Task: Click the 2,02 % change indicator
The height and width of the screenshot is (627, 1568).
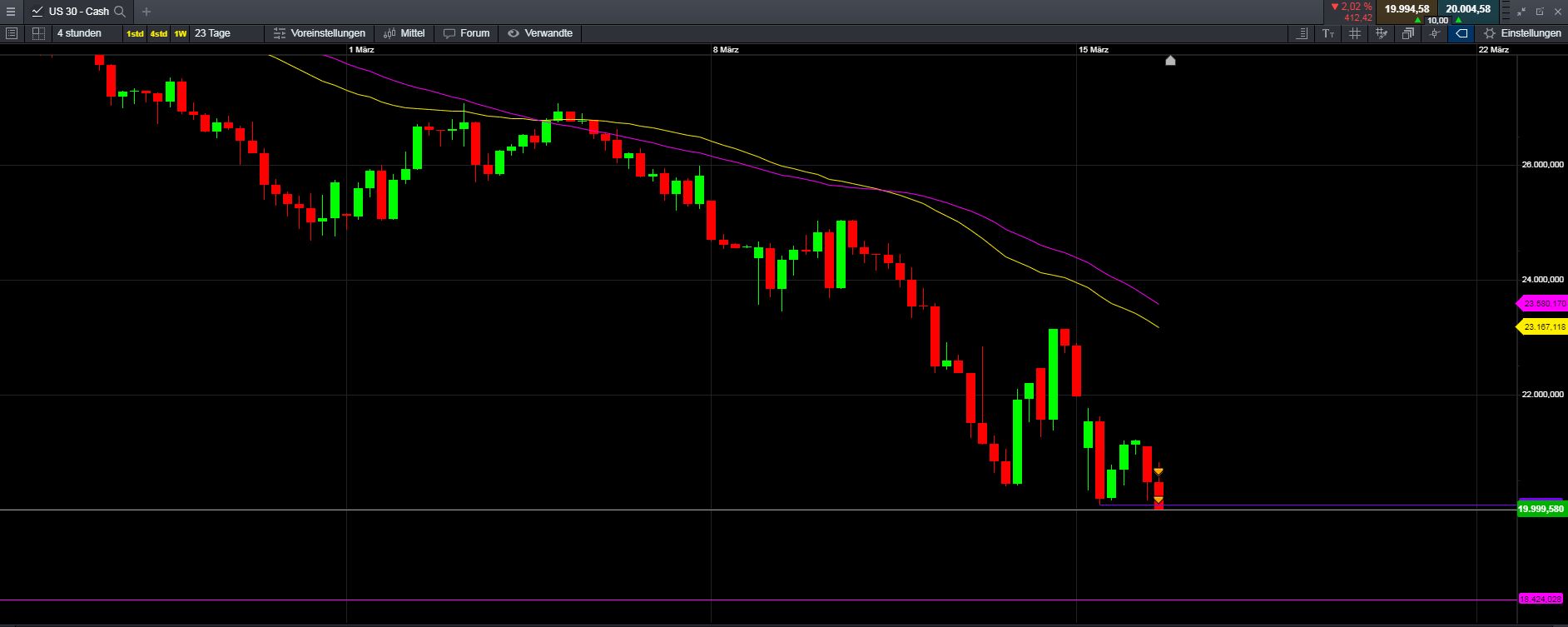Action: point(1352,6)
